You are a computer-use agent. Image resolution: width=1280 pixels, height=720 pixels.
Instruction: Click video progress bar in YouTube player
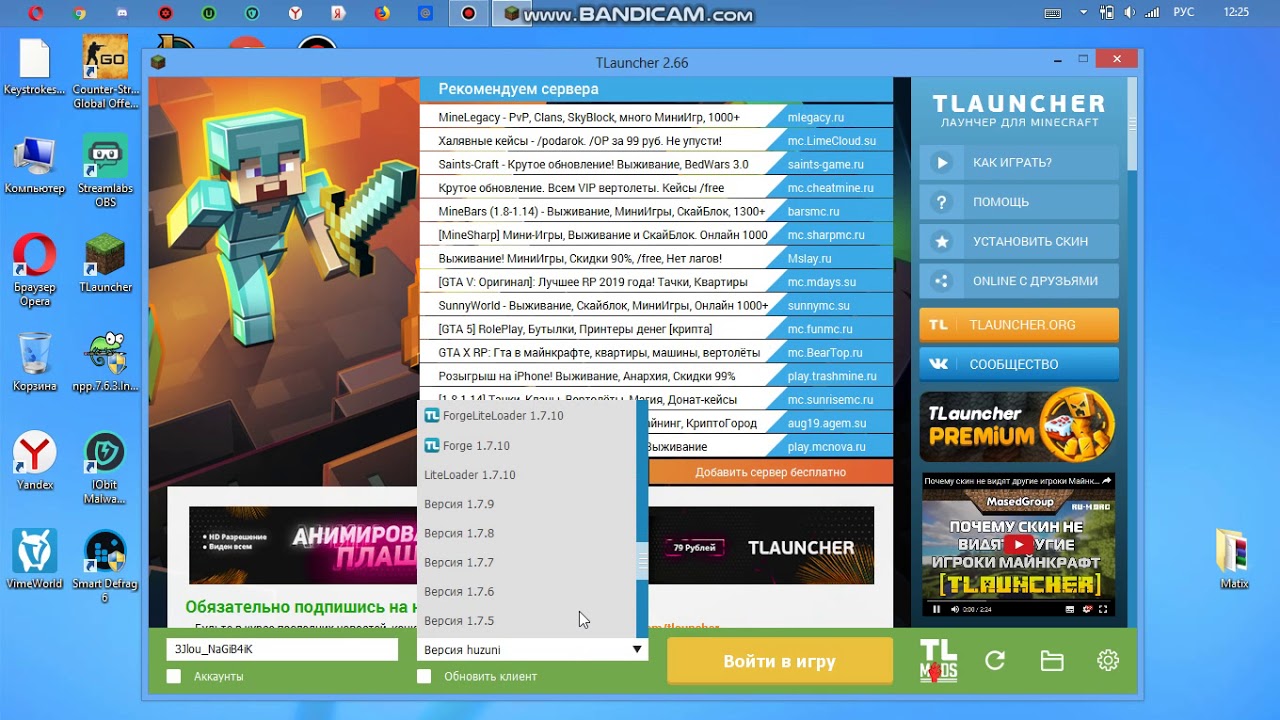[x=1018, y=600]
